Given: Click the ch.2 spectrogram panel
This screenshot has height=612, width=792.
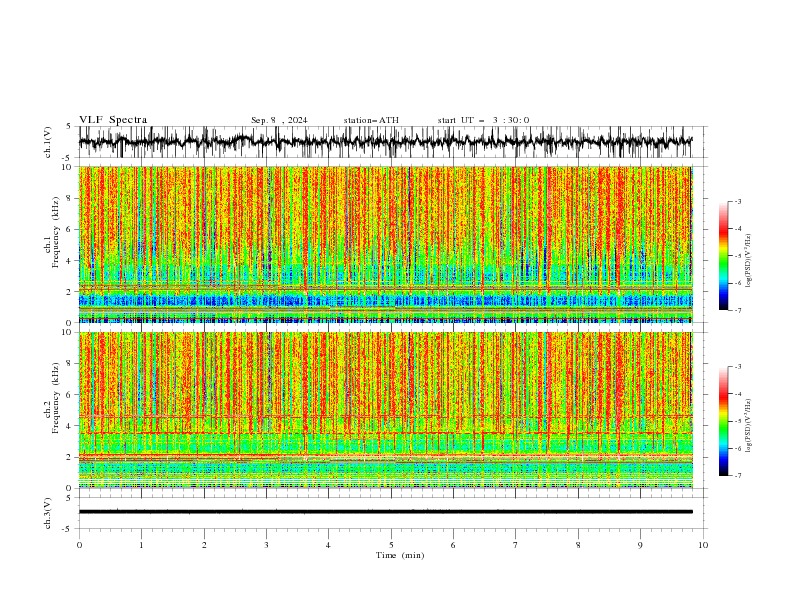Looking at the screenshot, I should (386, 410).
